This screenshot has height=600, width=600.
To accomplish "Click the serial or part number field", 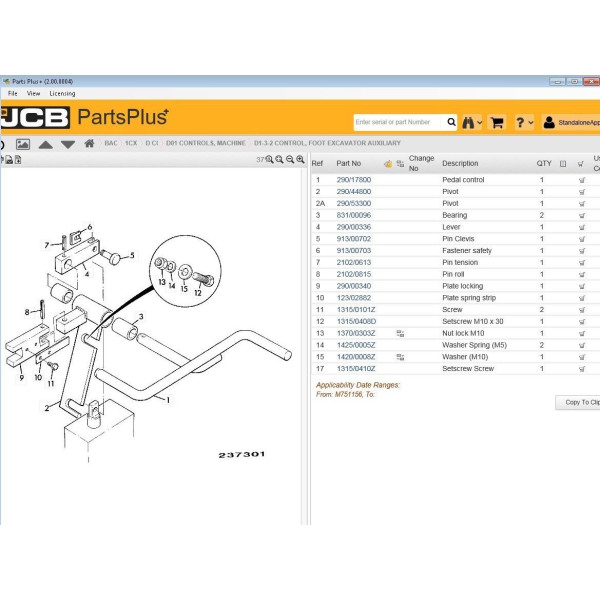I will [398, 122].
